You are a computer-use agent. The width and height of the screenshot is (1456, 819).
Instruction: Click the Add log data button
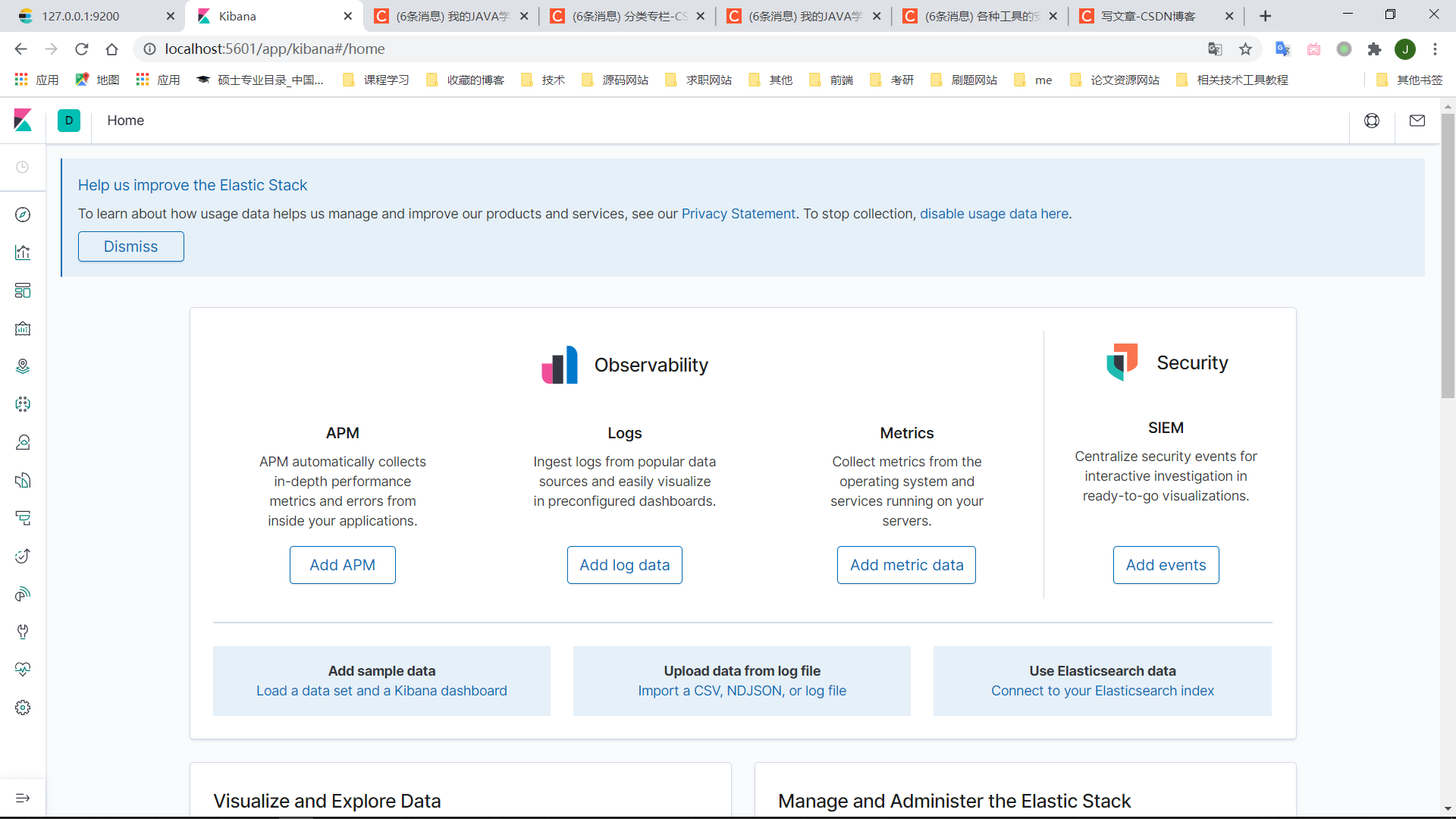[624, 565]
